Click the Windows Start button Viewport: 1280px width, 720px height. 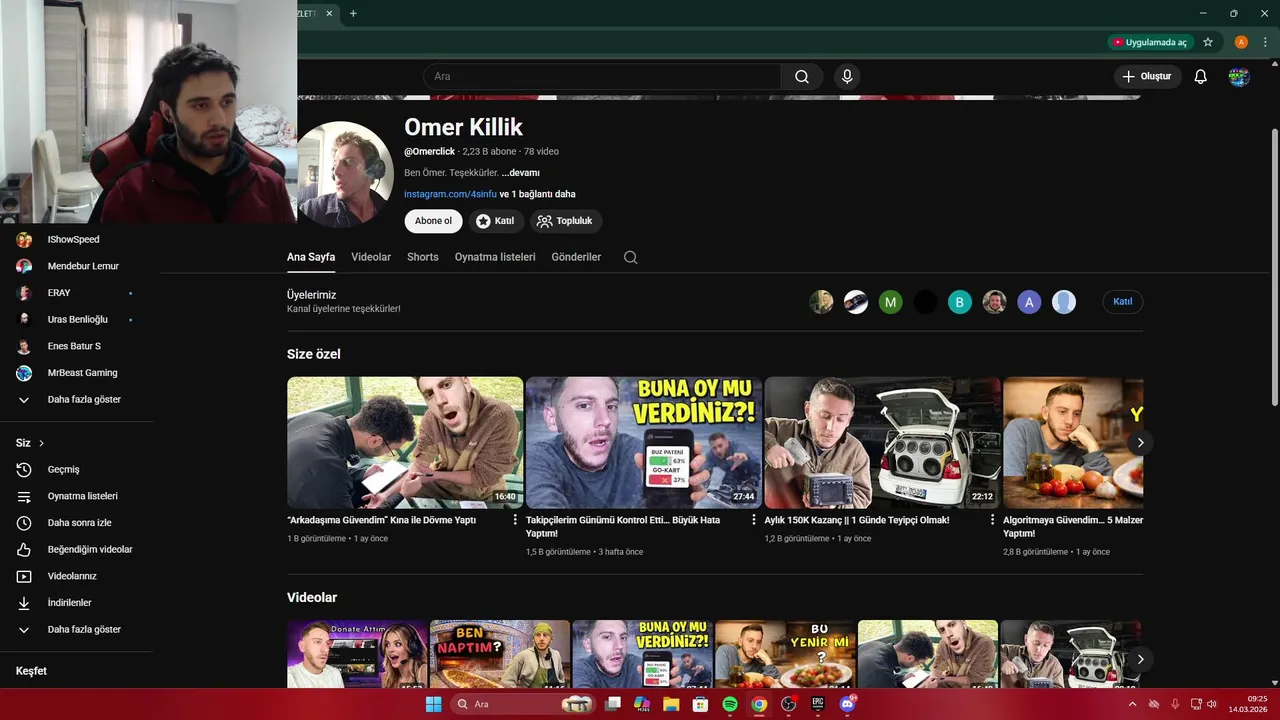pyautogui.click(x=433, y=704)
